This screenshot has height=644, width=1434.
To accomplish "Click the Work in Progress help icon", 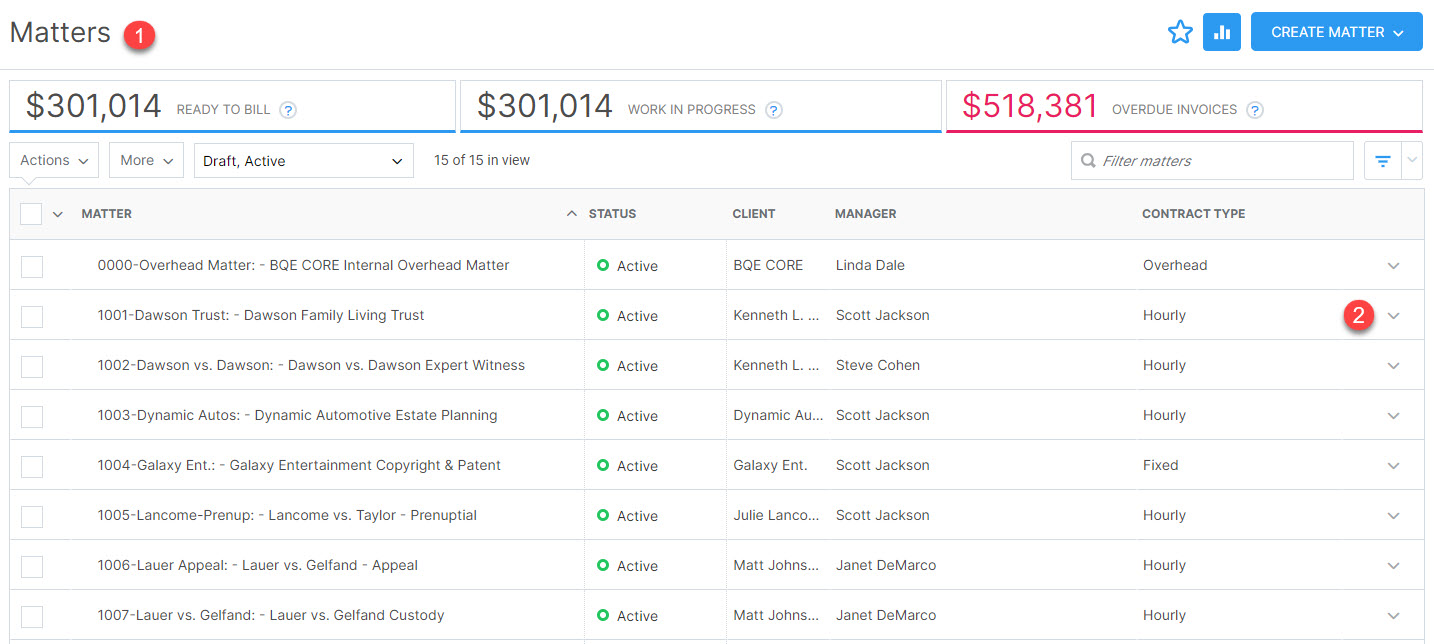I will pyautogui.click(x=773, y=110).
